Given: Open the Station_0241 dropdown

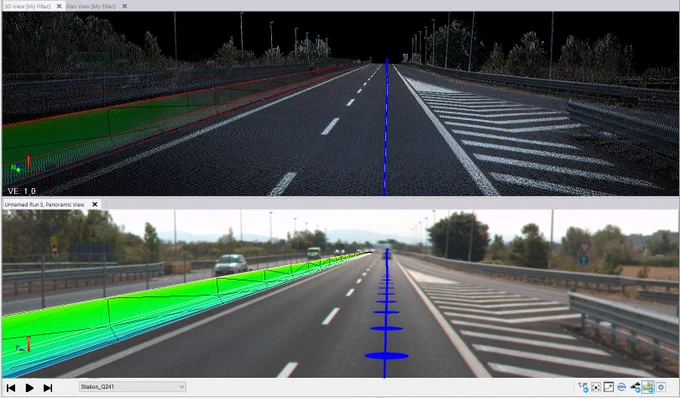Looking at the screenshot, I should click(133, 387).
